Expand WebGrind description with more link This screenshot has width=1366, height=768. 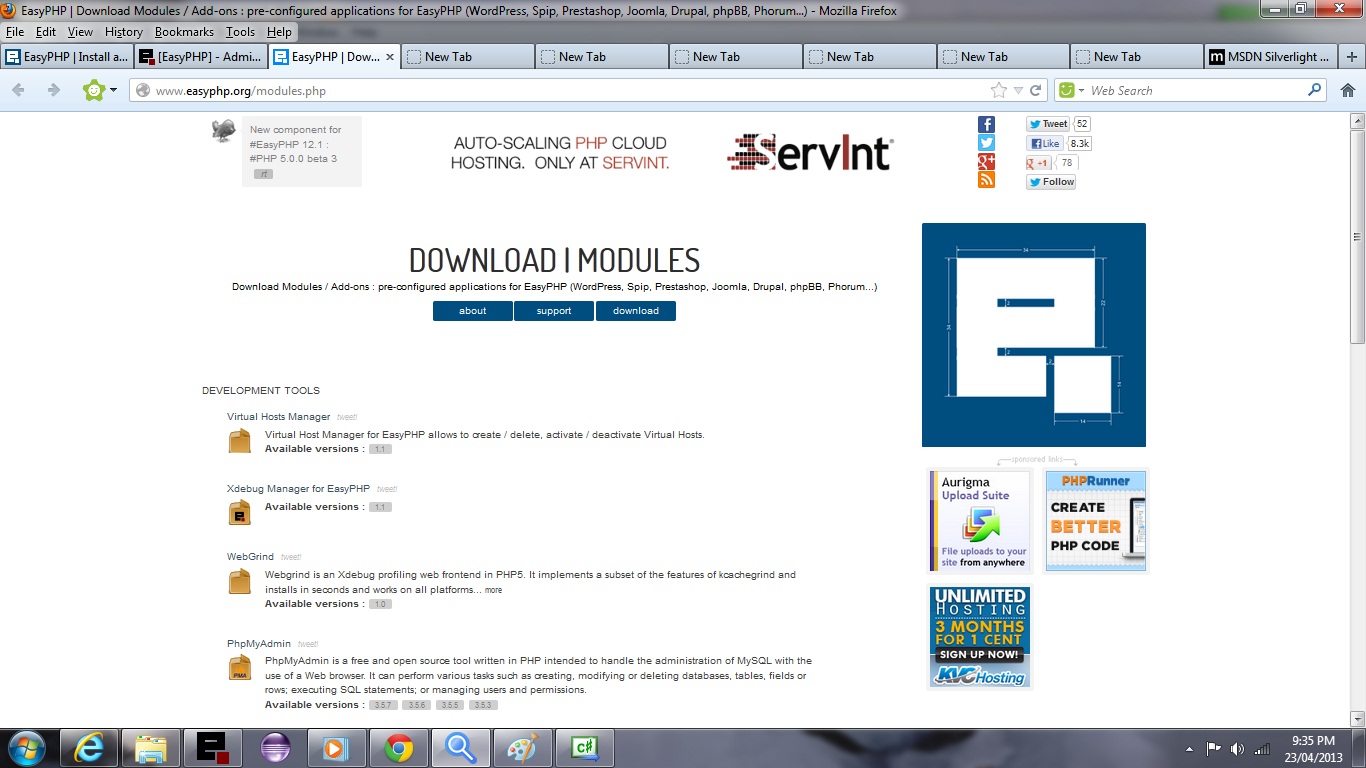(493, 590)
